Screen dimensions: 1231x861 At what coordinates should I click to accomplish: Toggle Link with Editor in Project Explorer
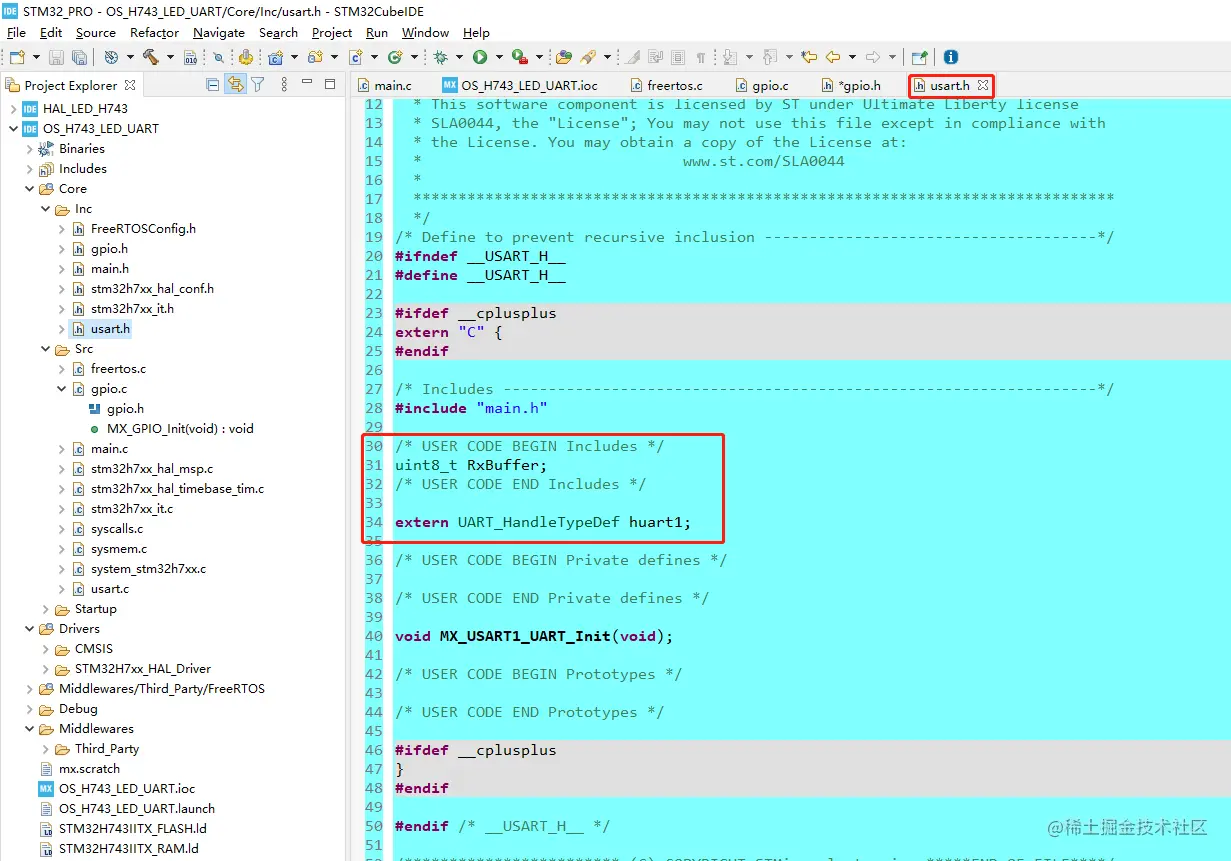(x=235, y=84)
